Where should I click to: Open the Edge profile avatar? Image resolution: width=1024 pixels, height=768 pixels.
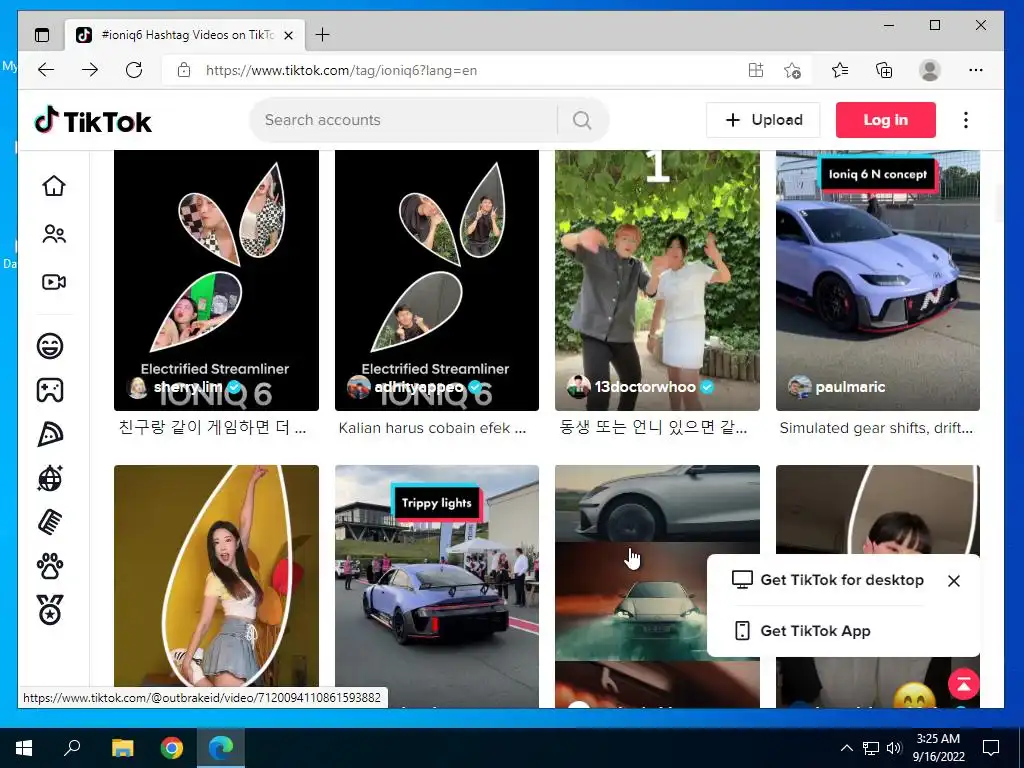(x=929, y=70)
